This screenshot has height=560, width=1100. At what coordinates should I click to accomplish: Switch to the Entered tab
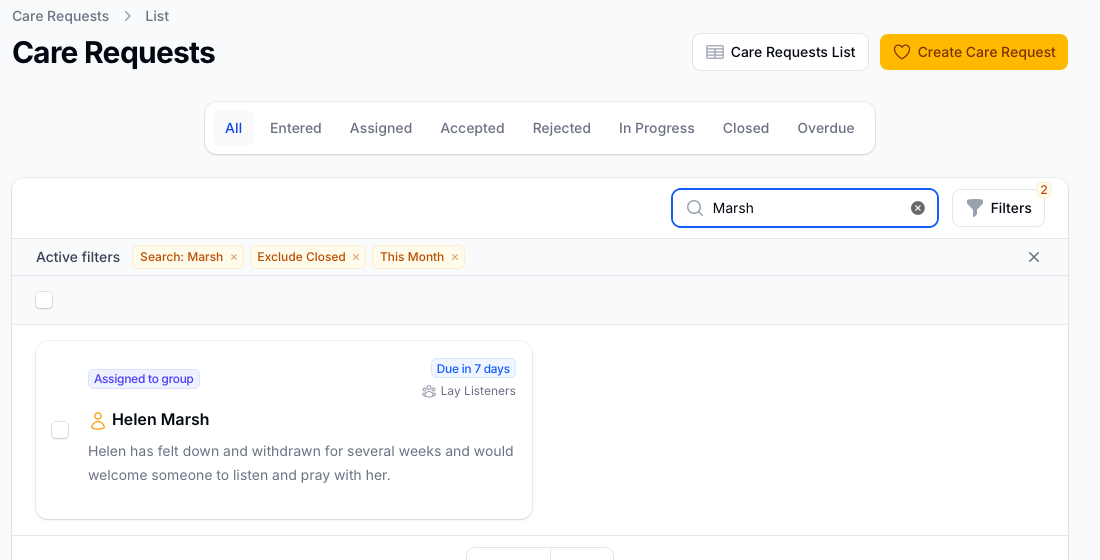[x=295, y=128]
